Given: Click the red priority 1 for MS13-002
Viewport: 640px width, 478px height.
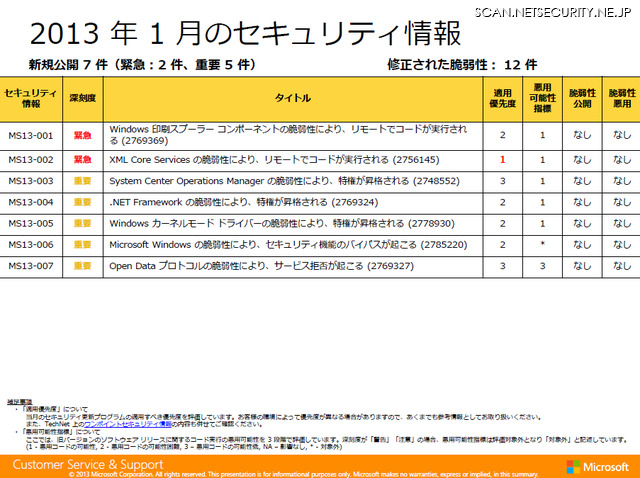Looking at the screenshot, I should [x=503, y=160].
